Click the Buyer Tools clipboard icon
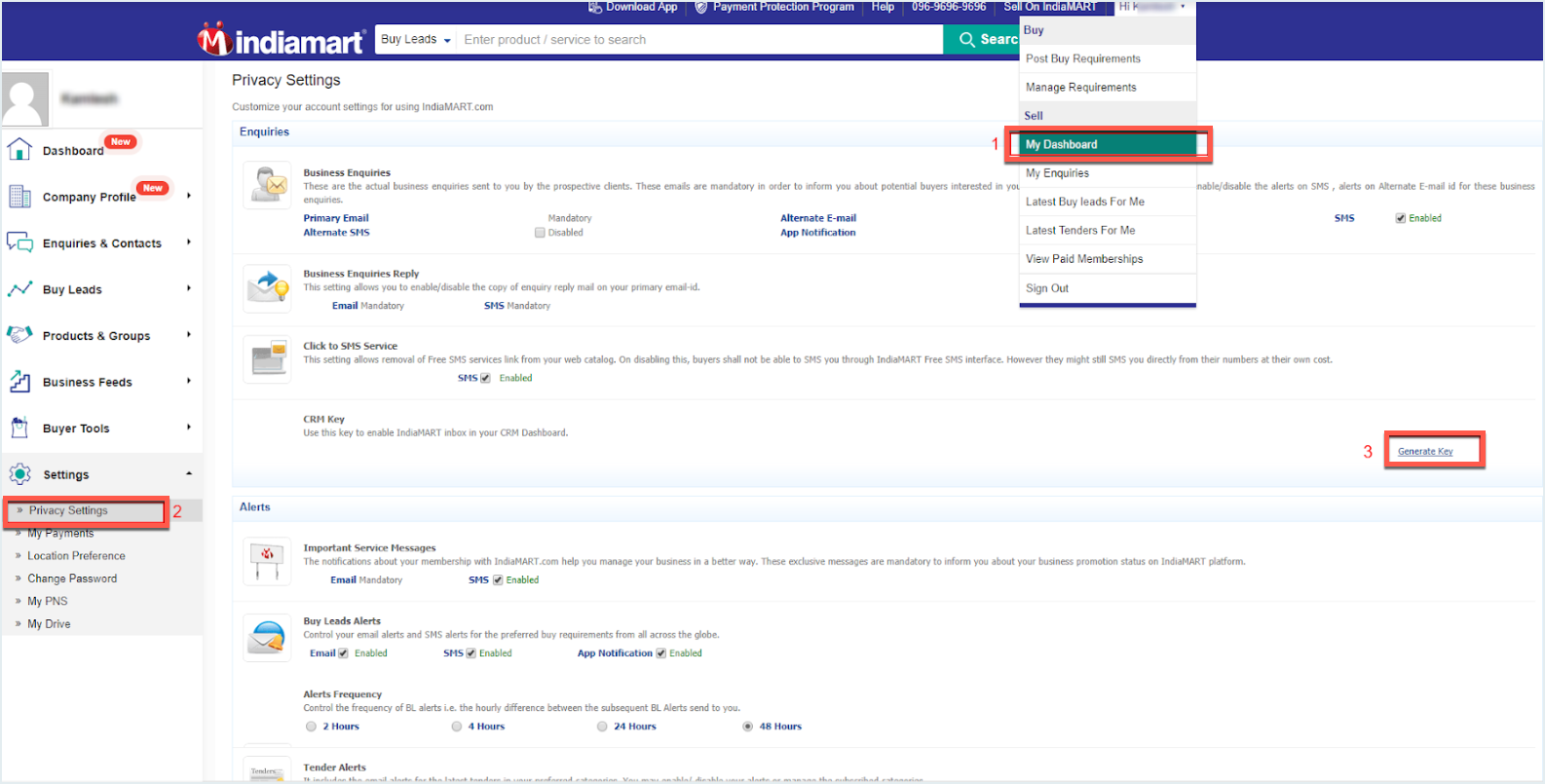Viewport: 1545px width, 784px height. (x=19, y=428)
